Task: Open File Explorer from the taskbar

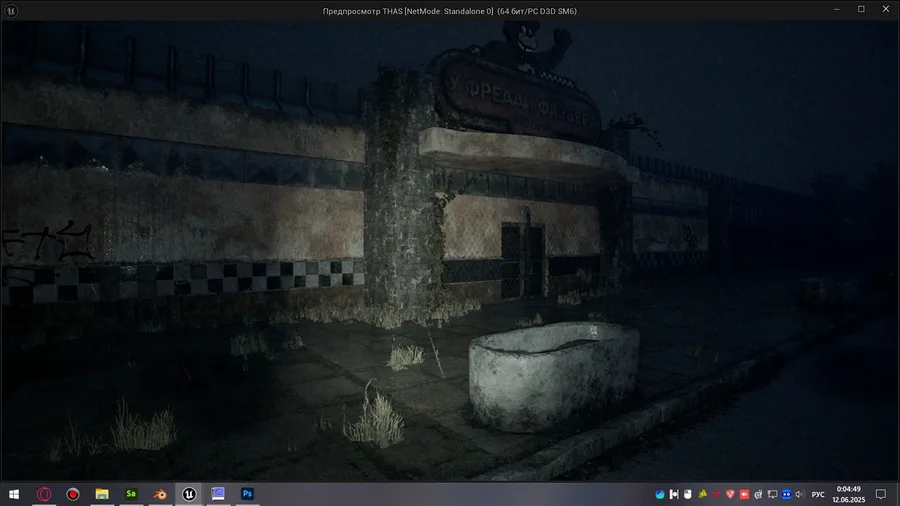Action: pos(102,494)
